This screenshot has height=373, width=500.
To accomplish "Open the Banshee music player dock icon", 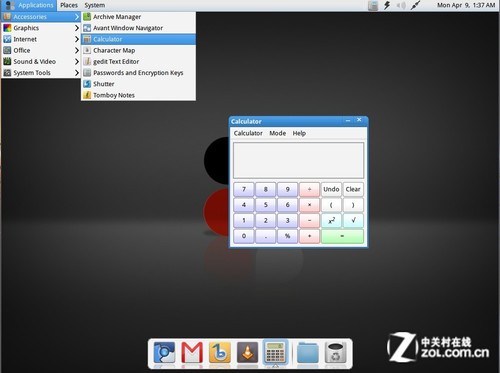I will 220,353.
